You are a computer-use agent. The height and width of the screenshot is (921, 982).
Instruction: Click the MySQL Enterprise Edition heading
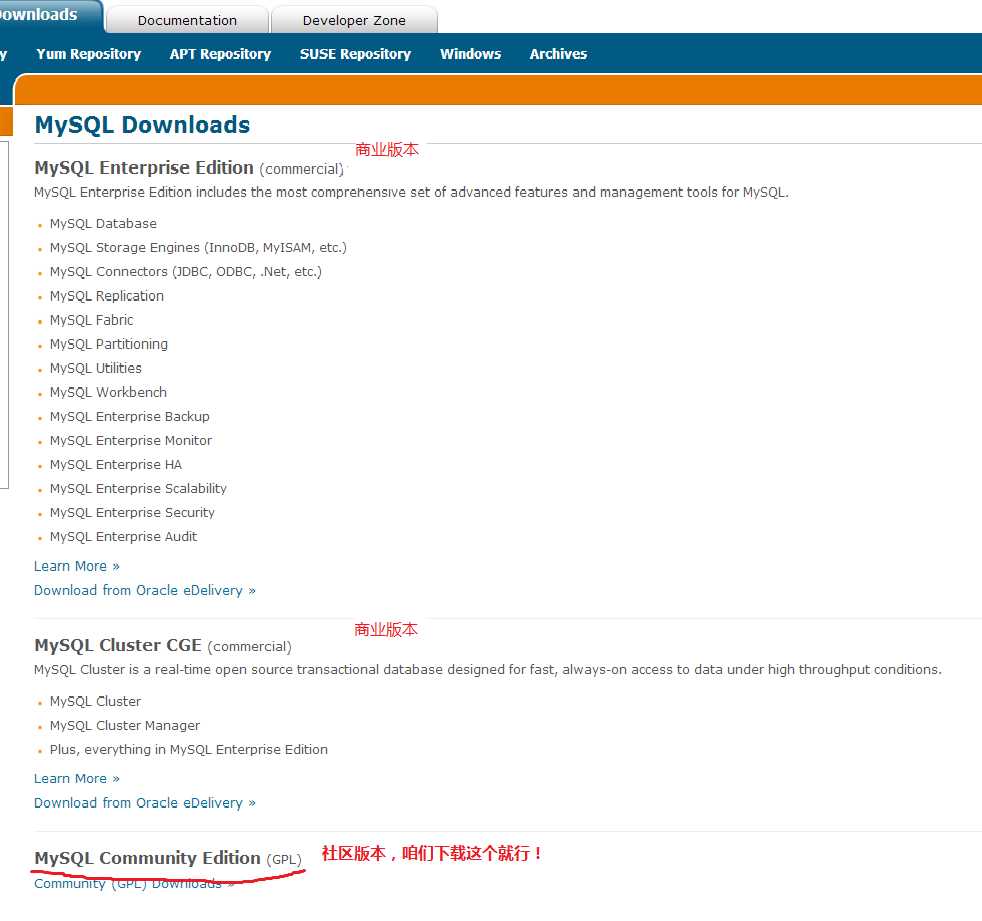pyautogui.click(x=144, y=168)
